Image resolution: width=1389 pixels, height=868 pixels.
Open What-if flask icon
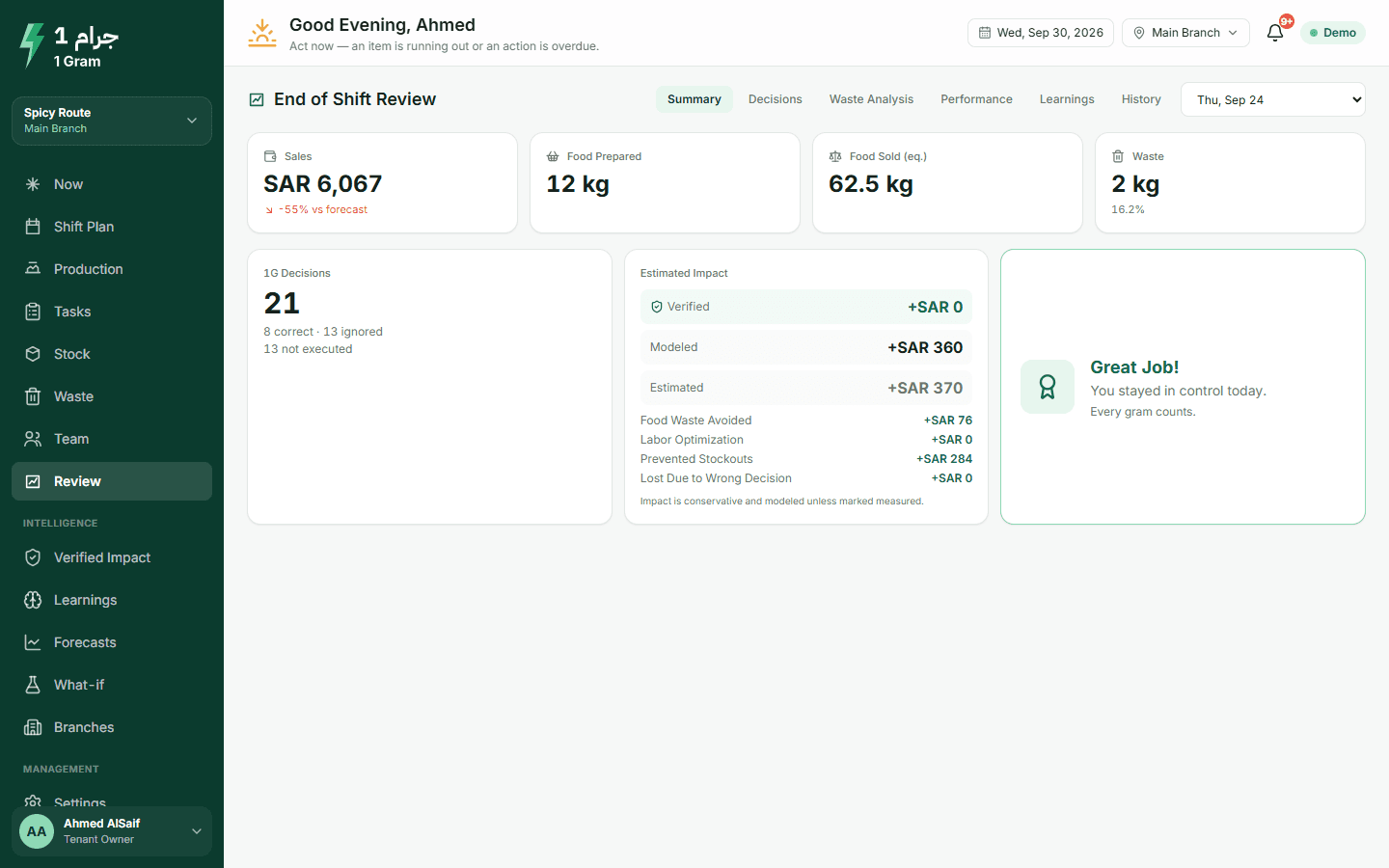coord(33,685)
